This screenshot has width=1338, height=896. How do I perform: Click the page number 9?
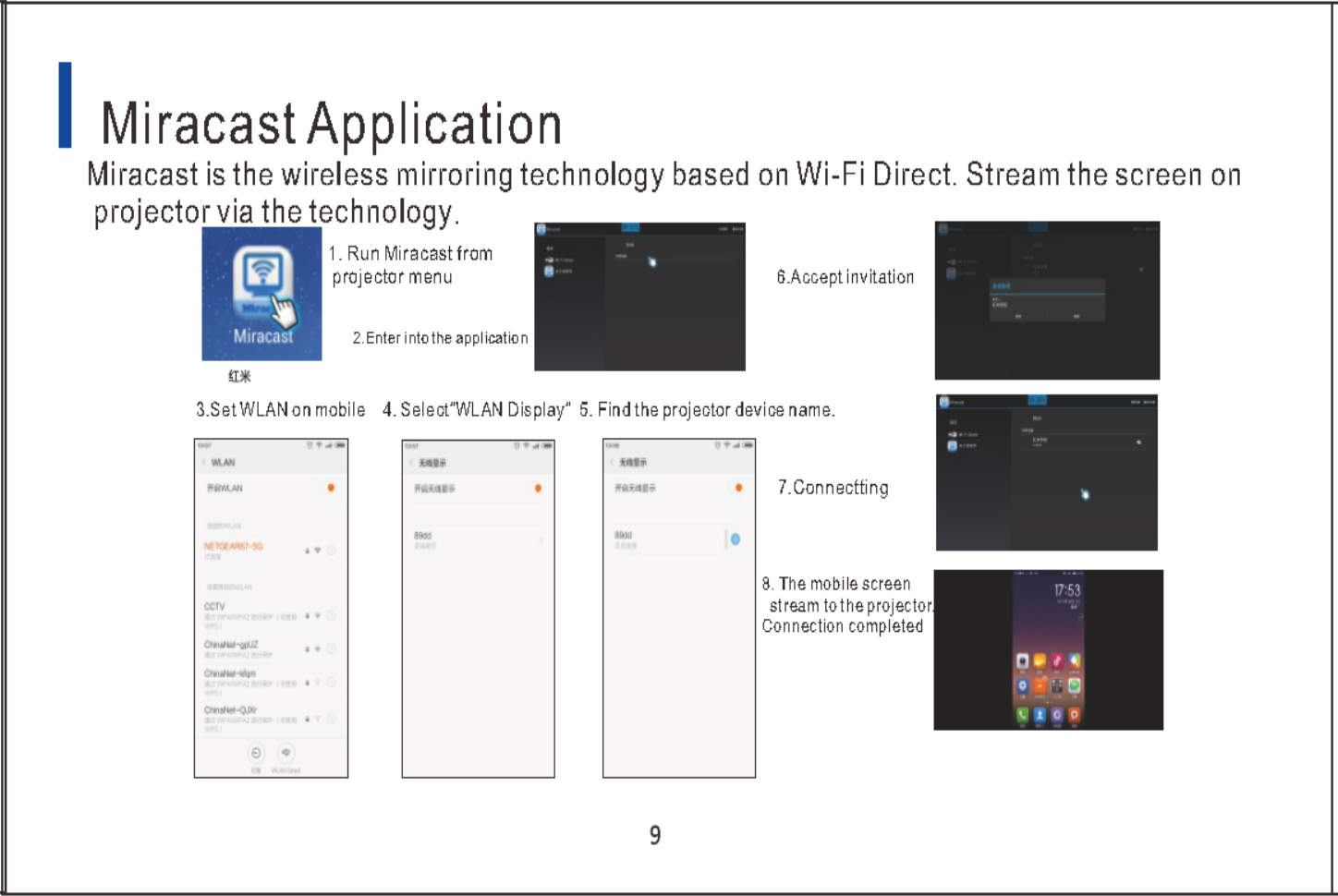[x=655, y=835]
